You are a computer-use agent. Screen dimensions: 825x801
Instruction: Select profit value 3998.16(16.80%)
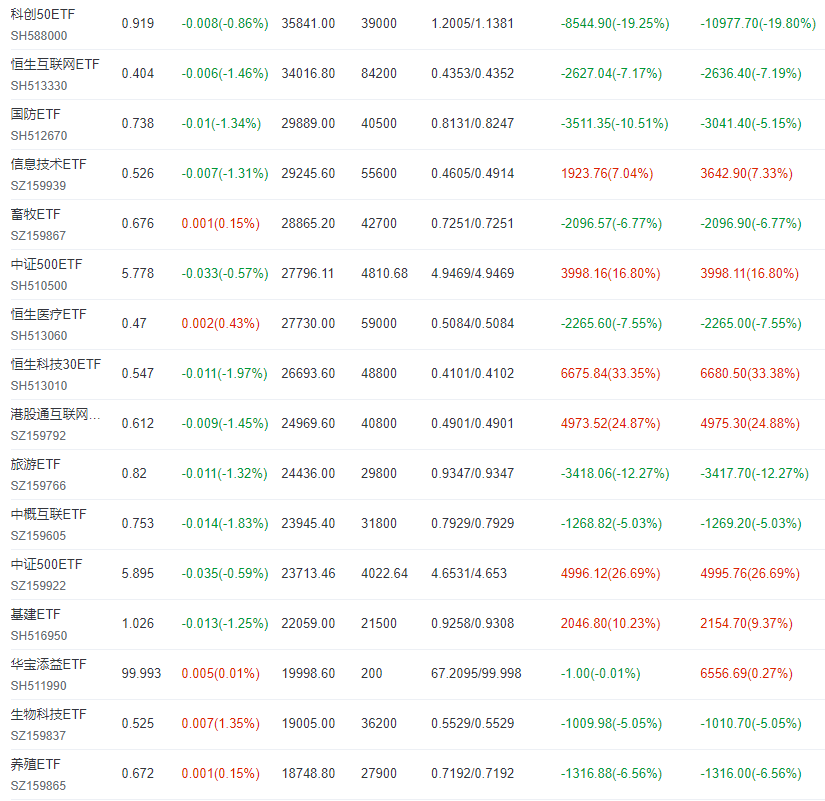click(x=610, y=274)
